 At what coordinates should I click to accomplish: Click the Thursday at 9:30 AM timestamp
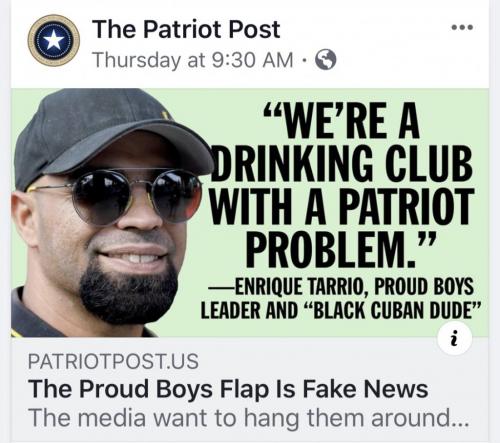coord(193,60)
